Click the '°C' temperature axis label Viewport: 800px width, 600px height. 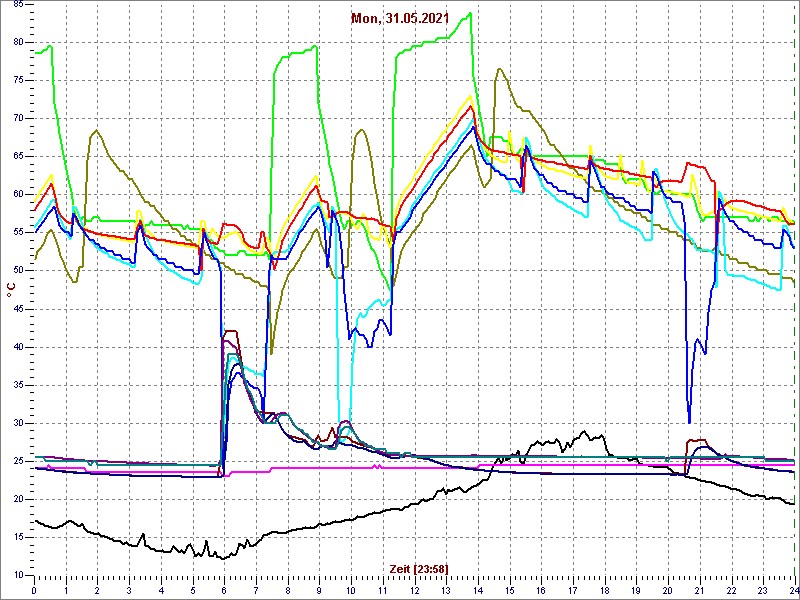pos(11,290)
